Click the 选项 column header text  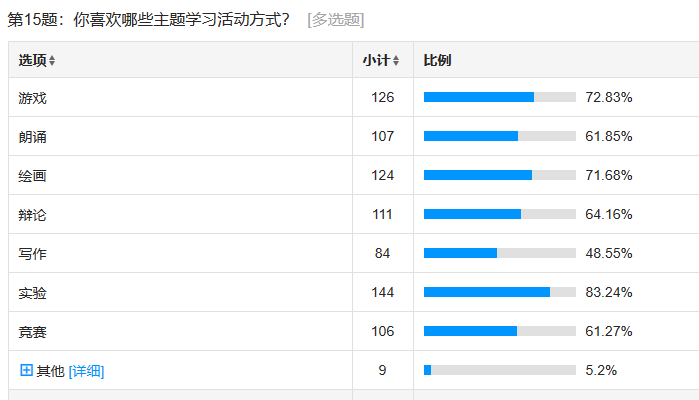point(33,60)
